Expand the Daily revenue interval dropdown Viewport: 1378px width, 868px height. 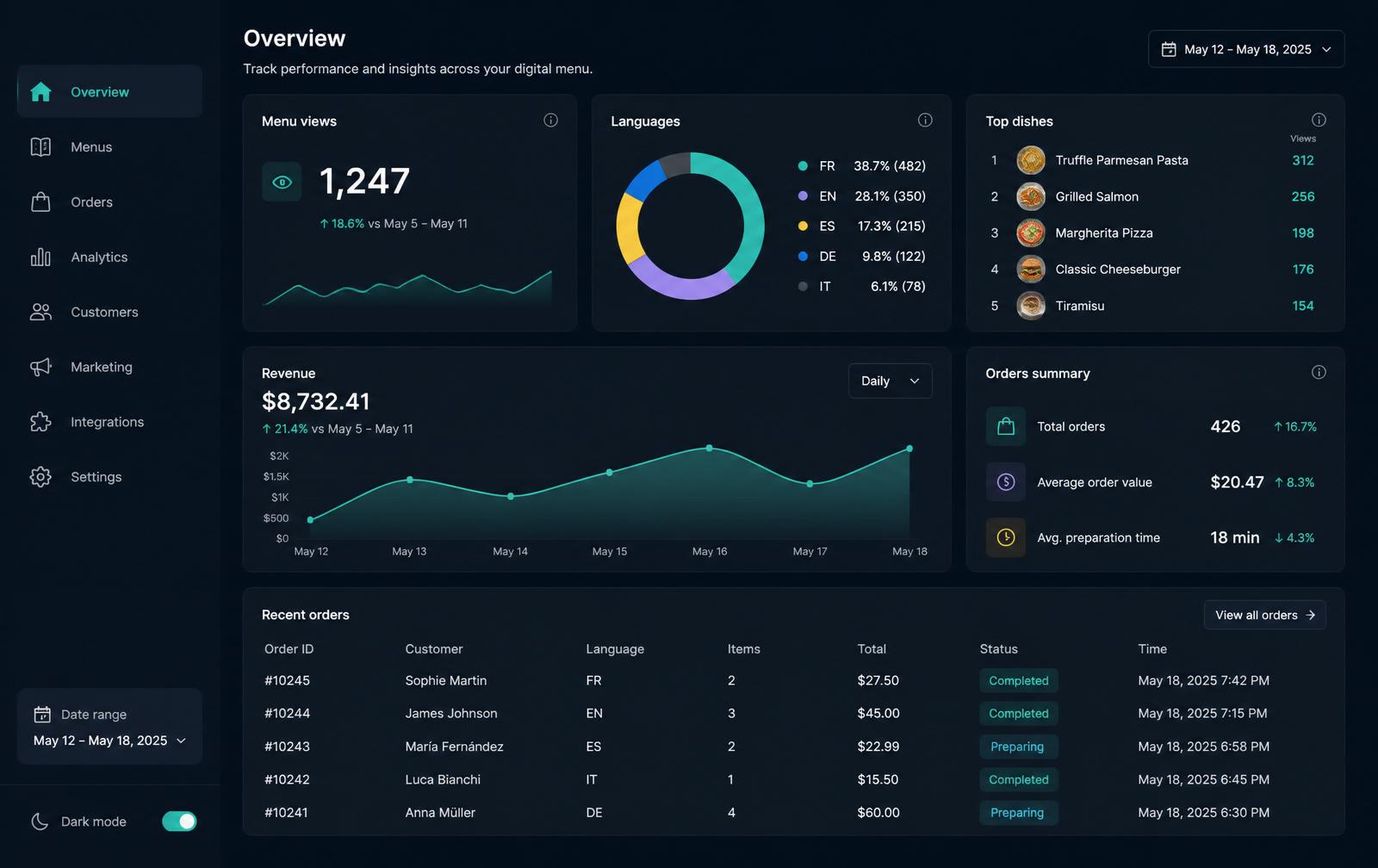tap(891, 381)
